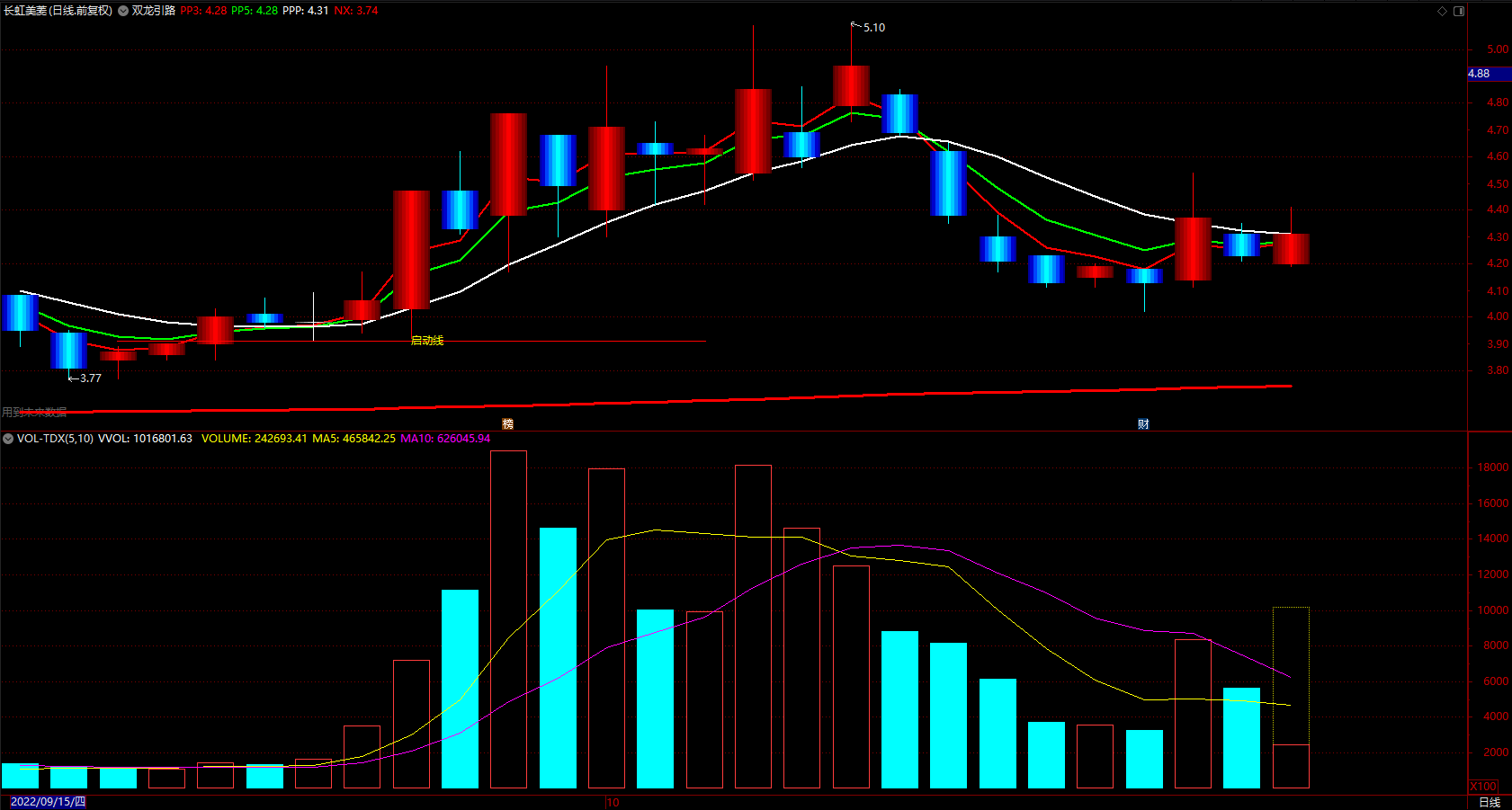Click the 5.10 high price annotation
Viewport: 1512px width, 810px height.
click(x=874, y=28)
